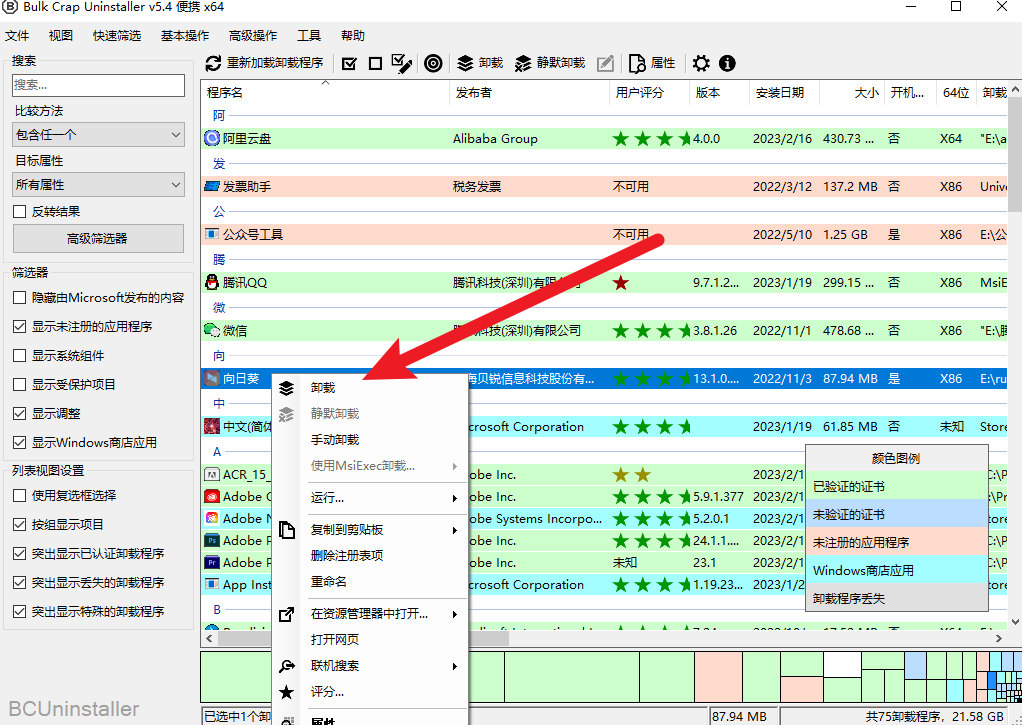This screenshot has height=725, width=1022.
Task: Uncheck 显示未注册的应用程序
Action: tap(20, 327)
